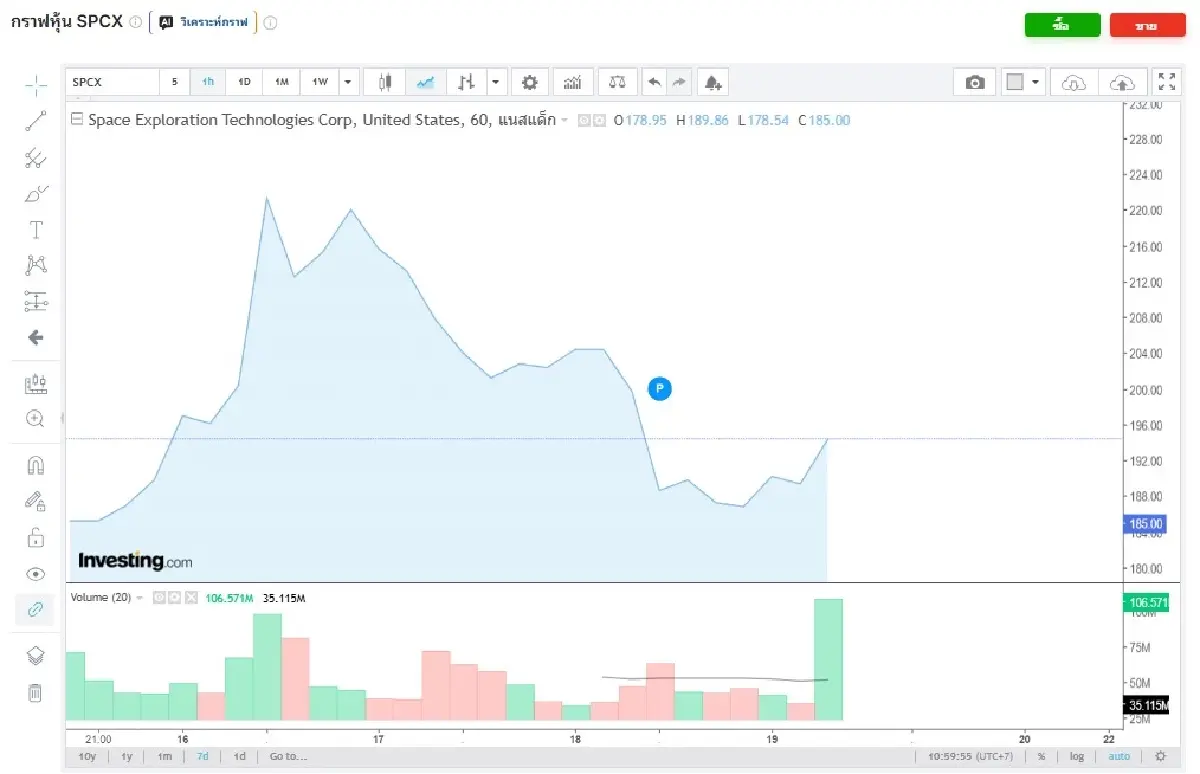This screenshot has height=774, width=1200.
Task: Open the layout dropdown arrow
Action: [x=1036, y=82]
